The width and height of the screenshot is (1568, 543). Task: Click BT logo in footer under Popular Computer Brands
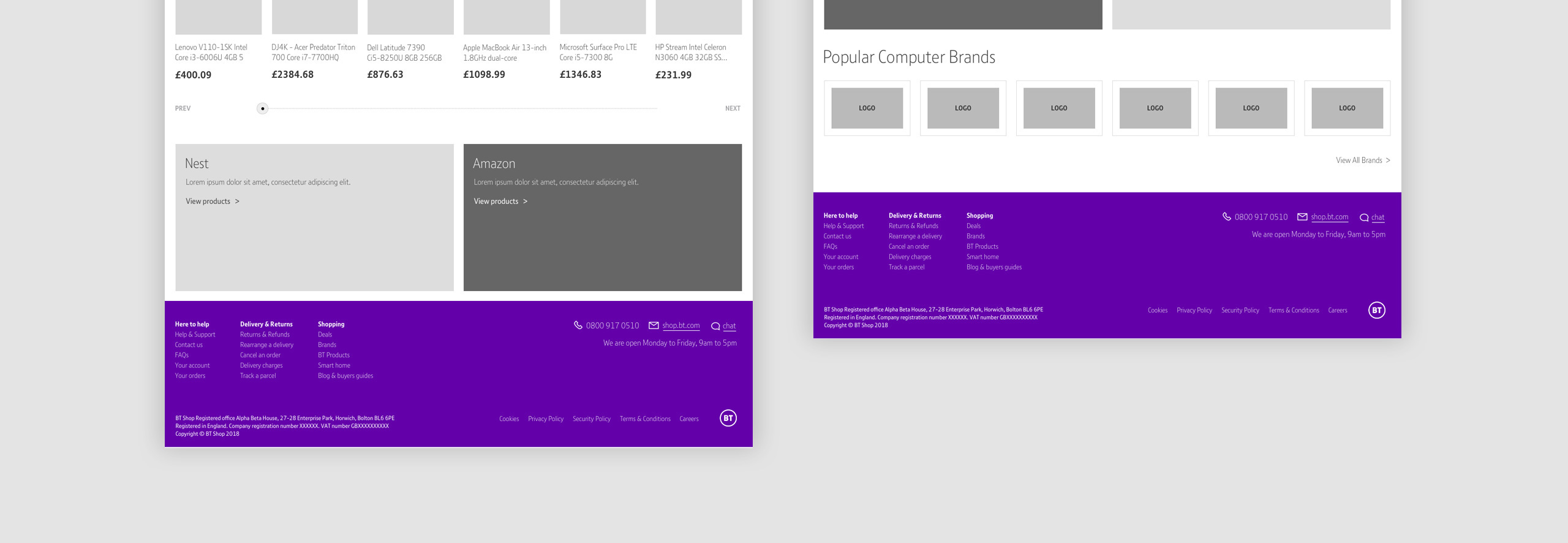pyautogui.click(x=1376, y=310)
